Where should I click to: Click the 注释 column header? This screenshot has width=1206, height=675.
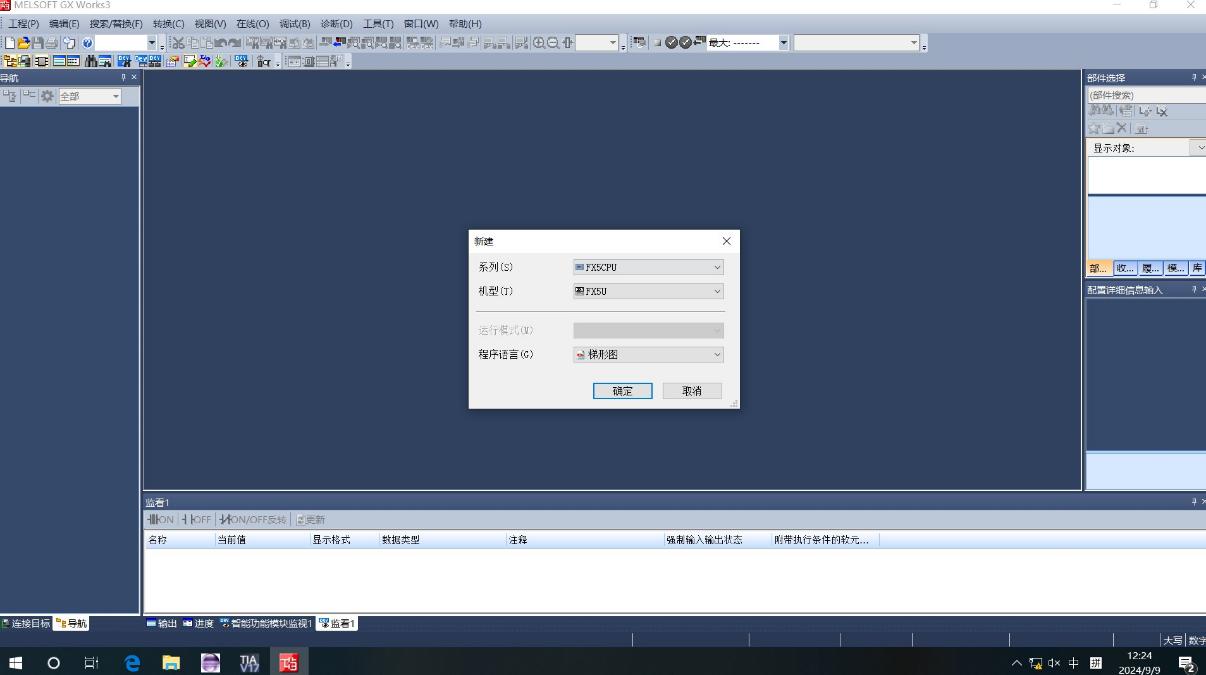coord(585,540)
